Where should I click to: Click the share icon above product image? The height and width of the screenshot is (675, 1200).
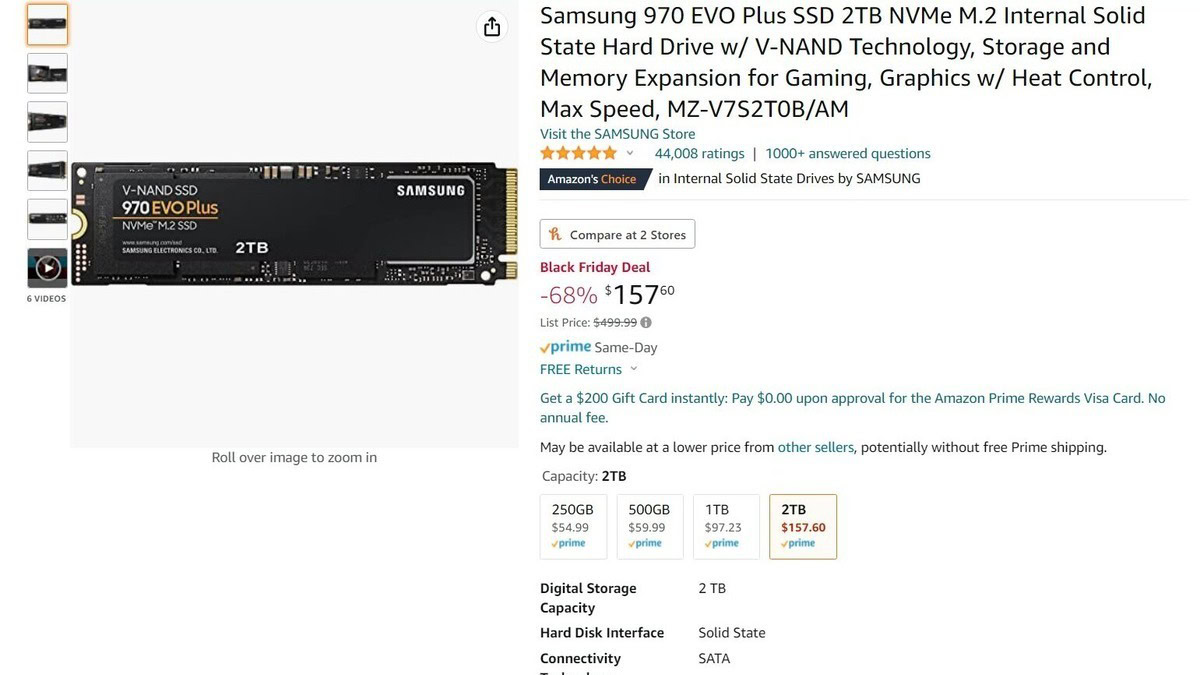coord(492,27)
